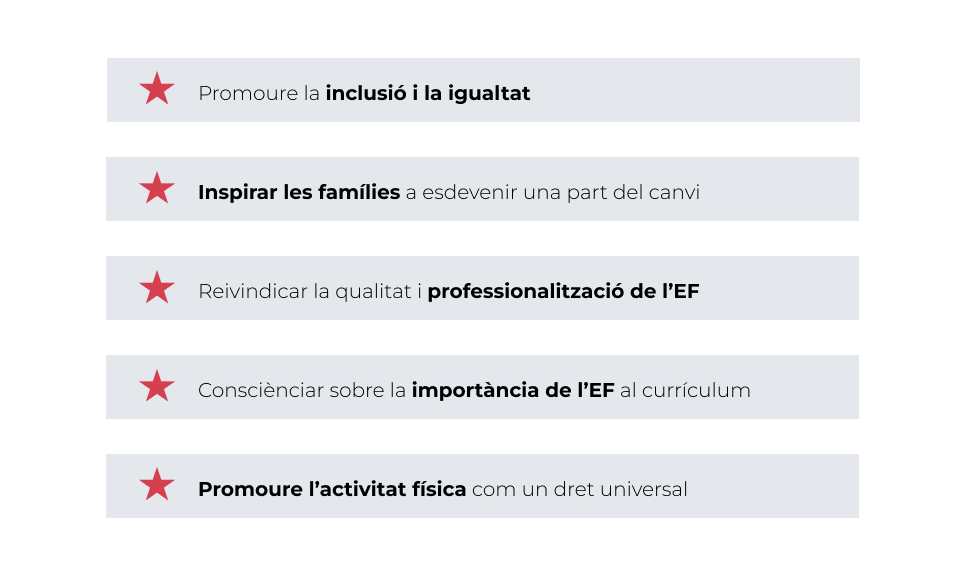Select bold text 'professionalització de l'EF'
This screenshot has width=964, height=570.
[x=563, y=292]
